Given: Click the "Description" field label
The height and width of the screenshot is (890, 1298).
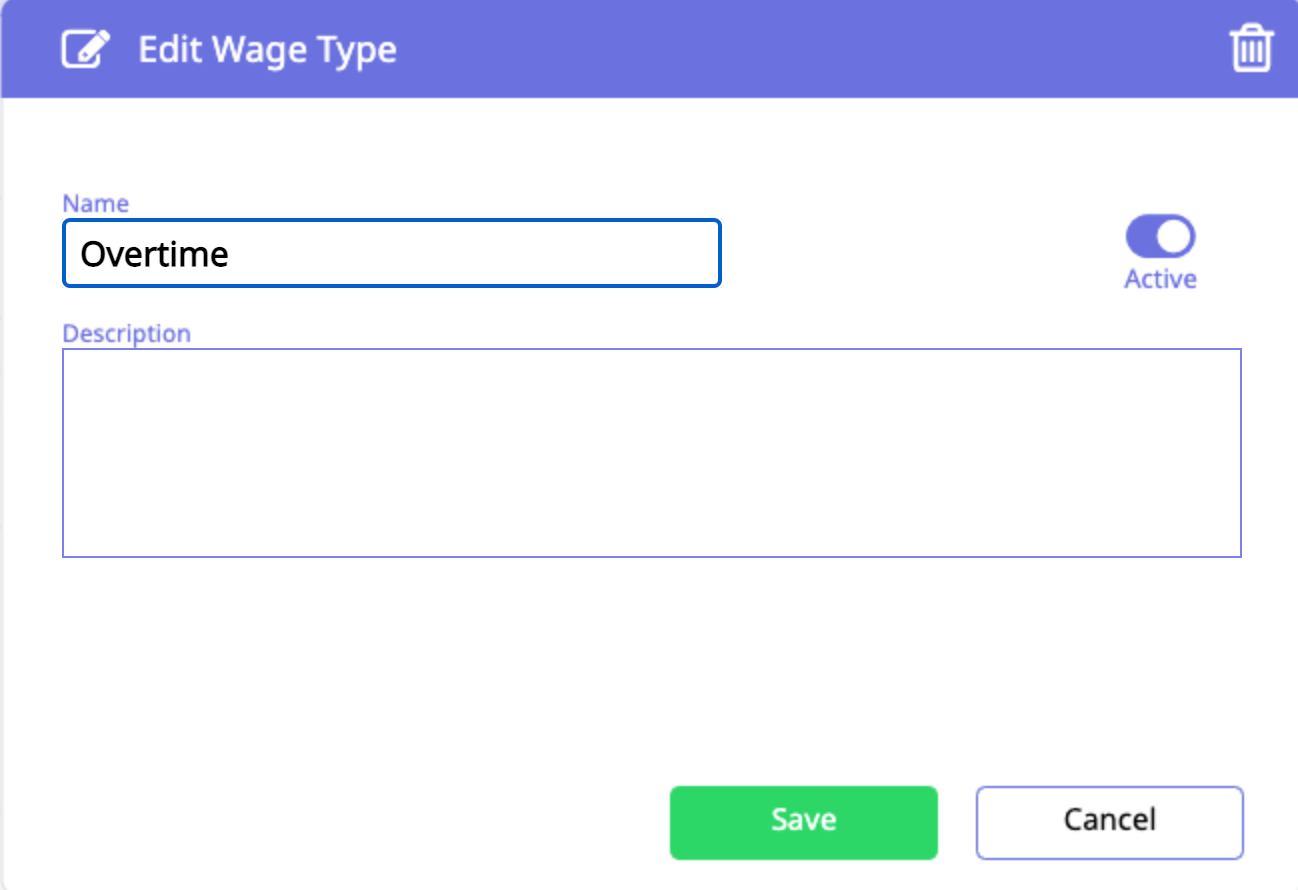Looking at the screenshot, I should [127, 333].
